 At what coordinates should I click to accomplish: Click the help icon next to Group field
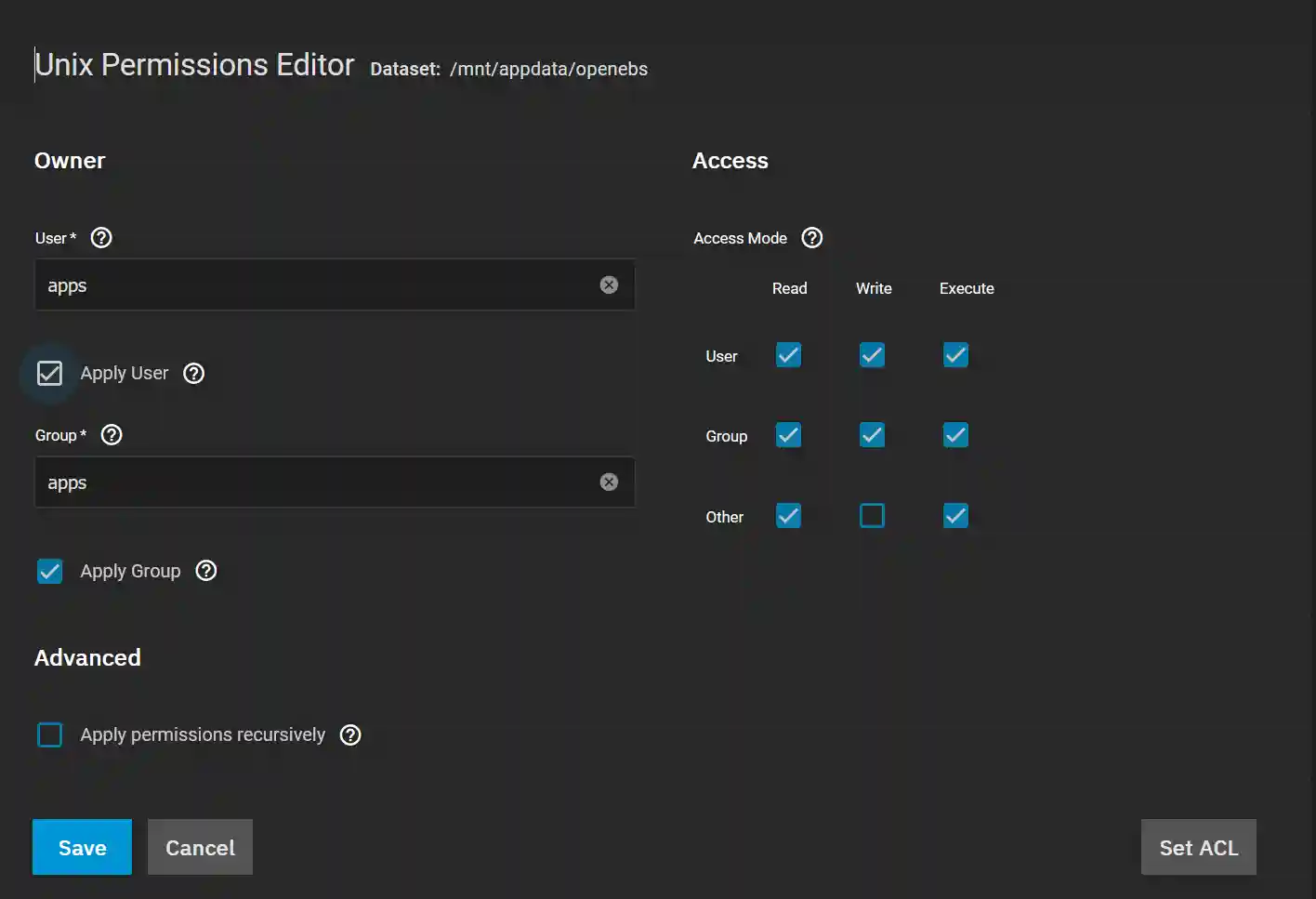[111, 434]
